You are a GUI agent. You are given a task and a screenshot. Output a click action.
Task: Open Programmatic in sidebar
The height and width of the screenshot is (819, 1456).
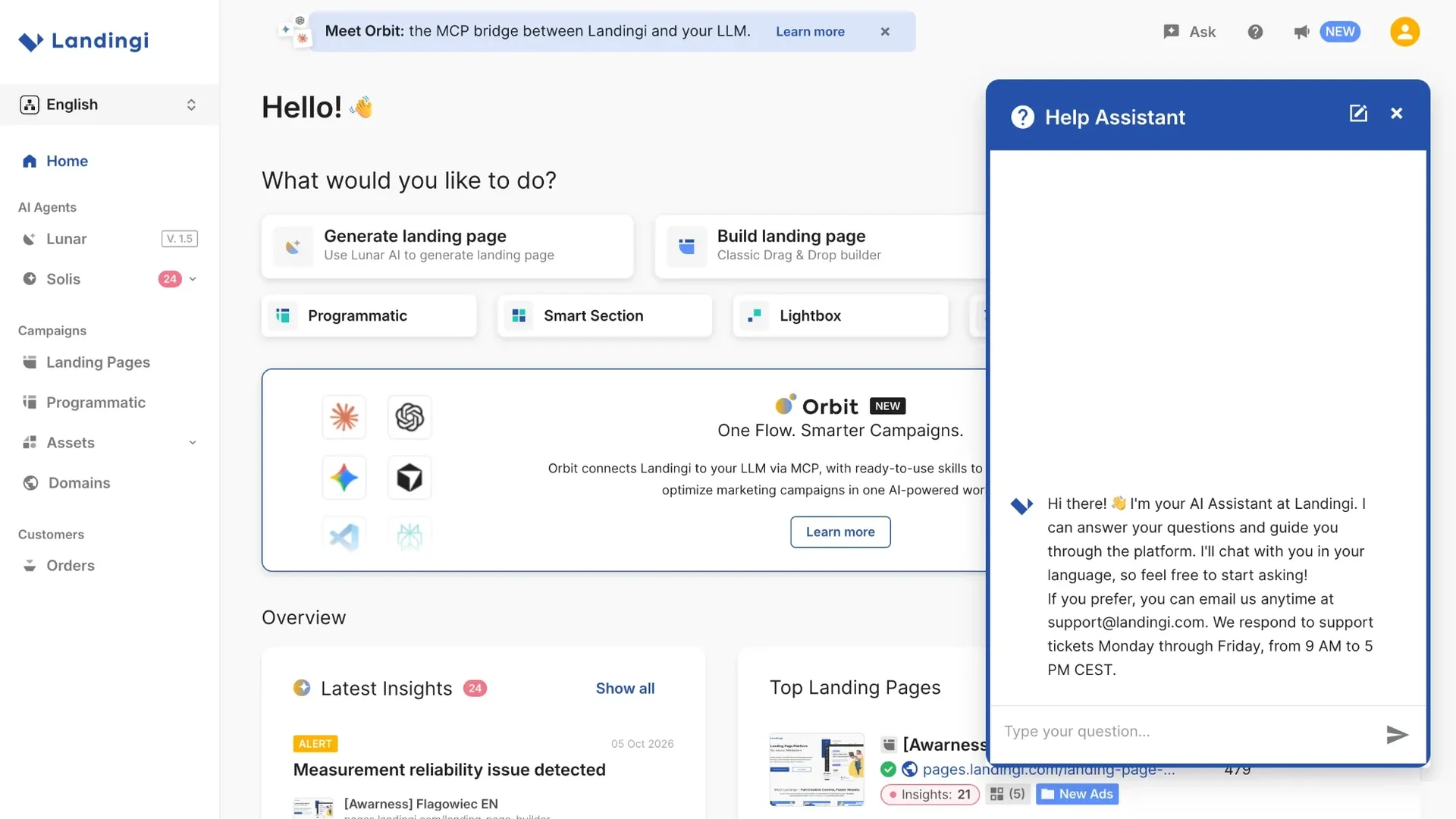tap(96, 403)
